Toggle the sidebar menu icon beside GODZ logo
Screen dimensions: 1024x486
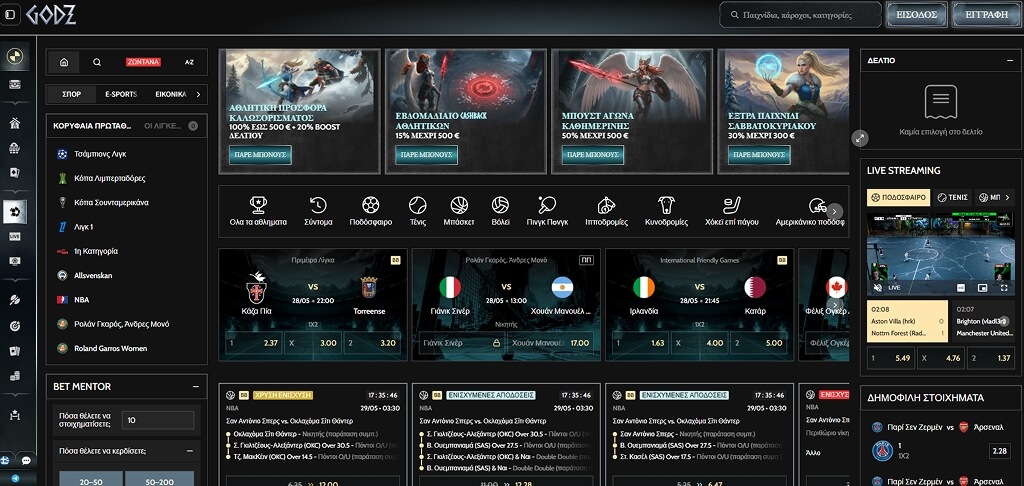tap(10, 14)
